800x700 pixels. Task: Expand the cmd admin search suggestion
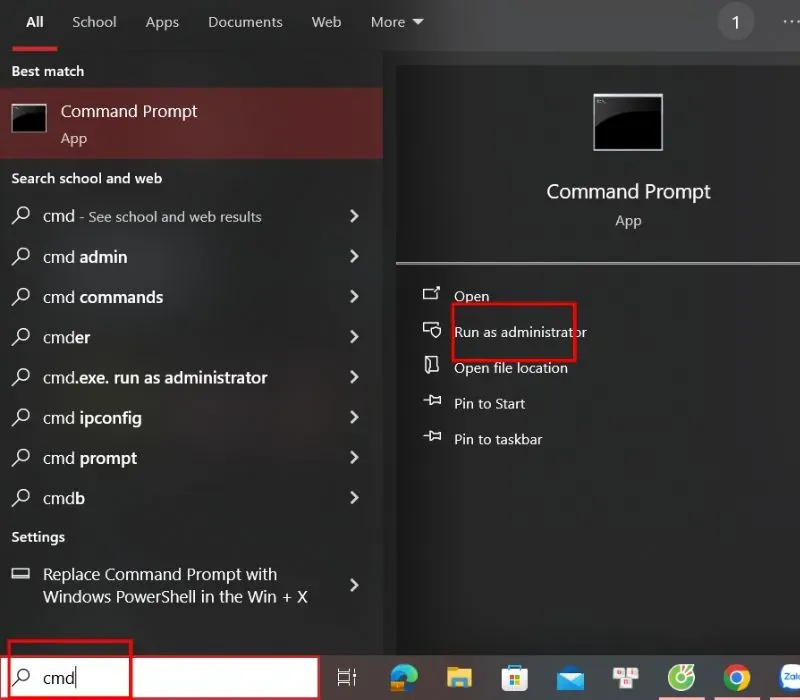(x=354, y=257)
